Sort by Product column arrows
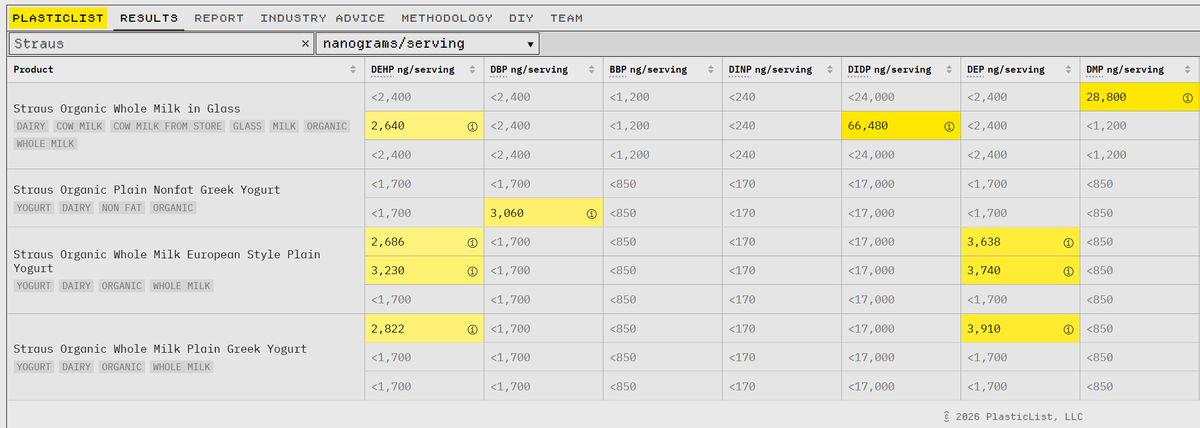This screenshot has height=428, width=1200. pyautogui.click(x=353, y=70)
